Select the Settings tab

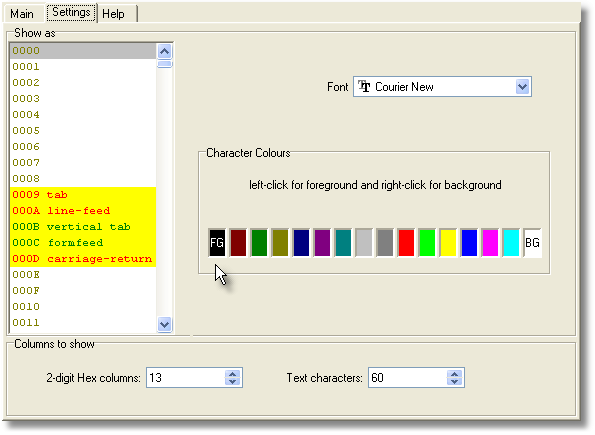[x=71, y=13]
